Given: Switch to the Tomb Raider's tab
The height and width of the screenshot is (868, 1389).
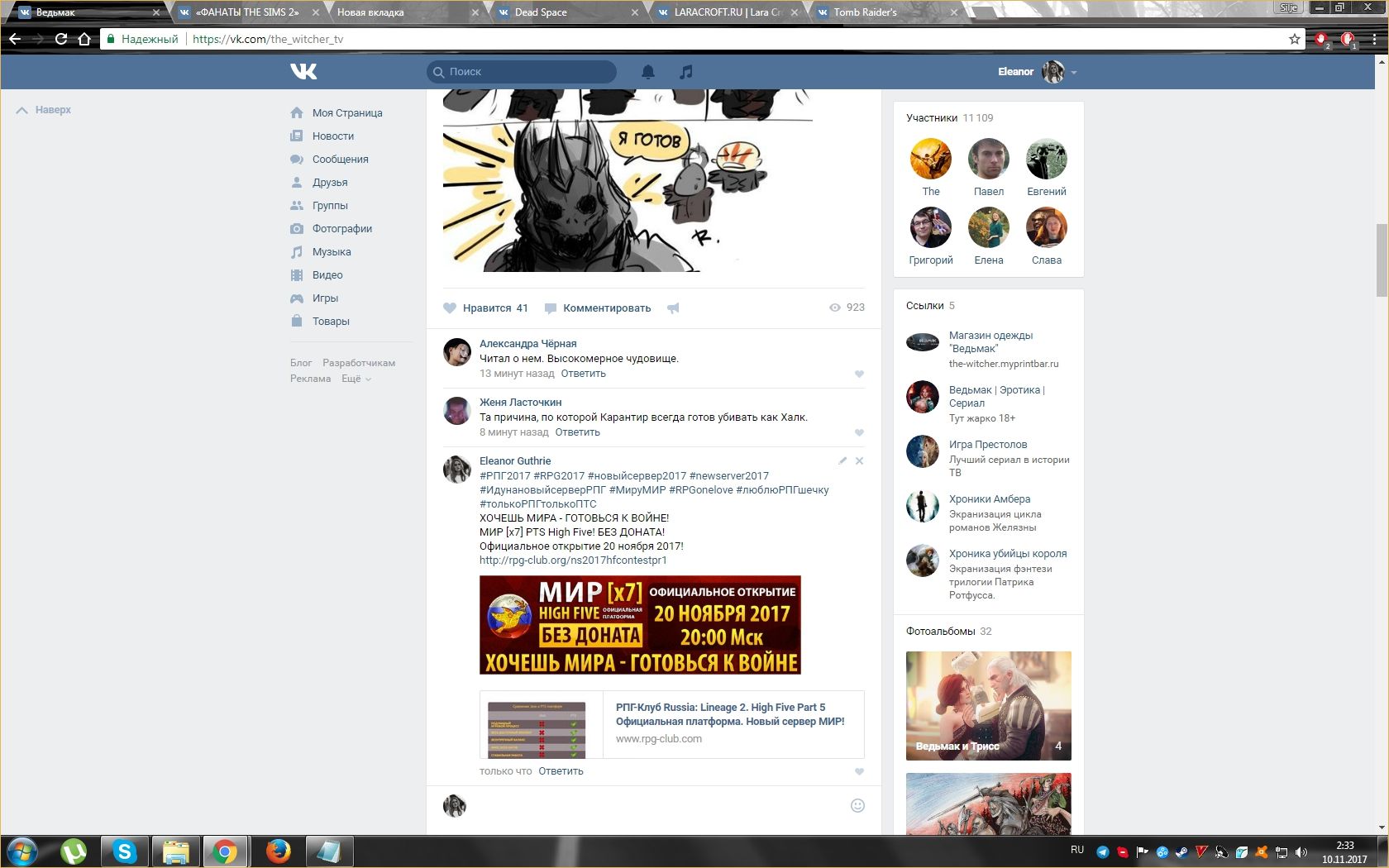Looking at the screenshot, I should 886,12.
